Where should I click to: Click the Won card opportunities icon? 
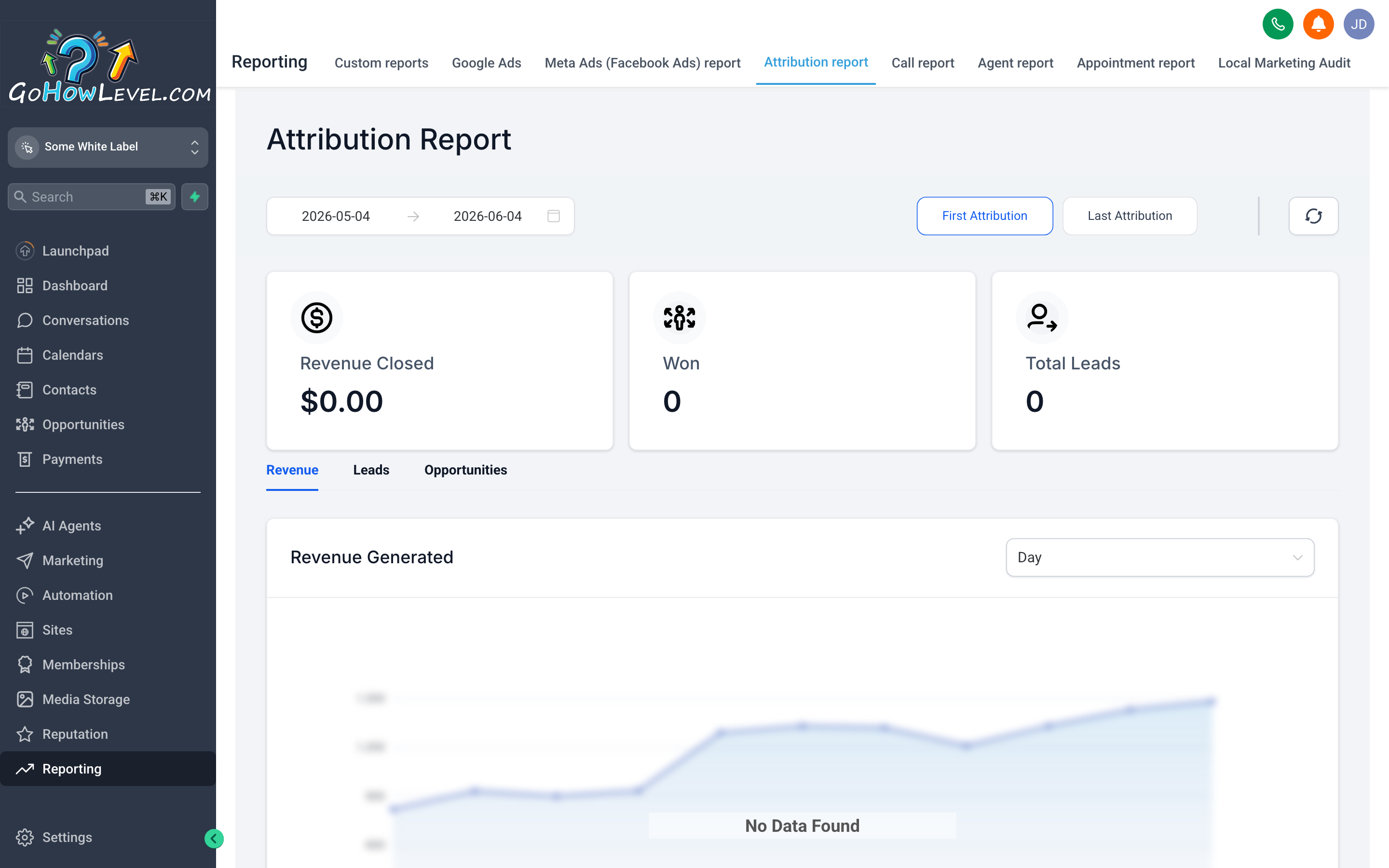tap(680, 318)
